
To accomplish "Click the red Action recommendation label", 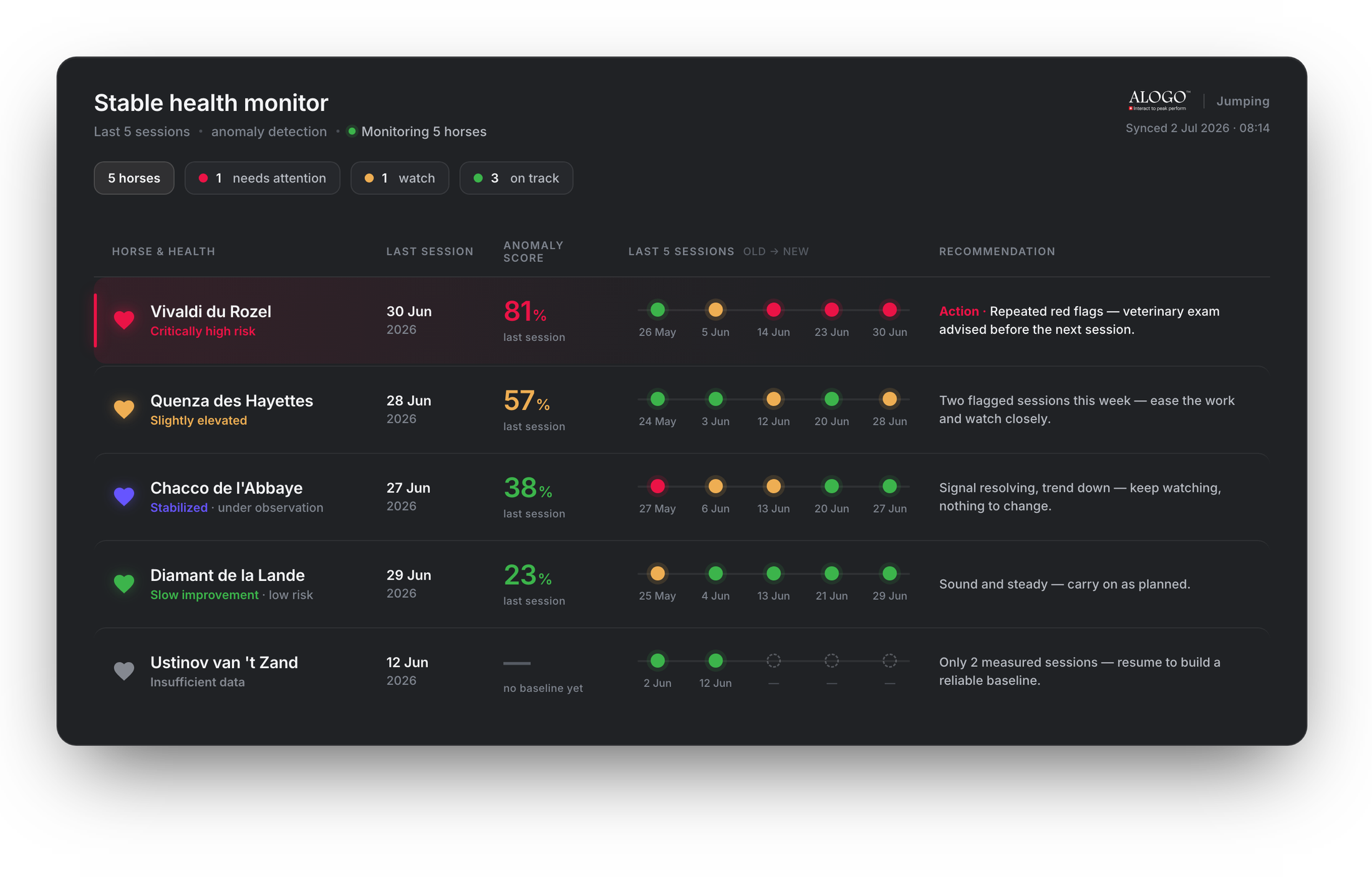I will (959, 311).
